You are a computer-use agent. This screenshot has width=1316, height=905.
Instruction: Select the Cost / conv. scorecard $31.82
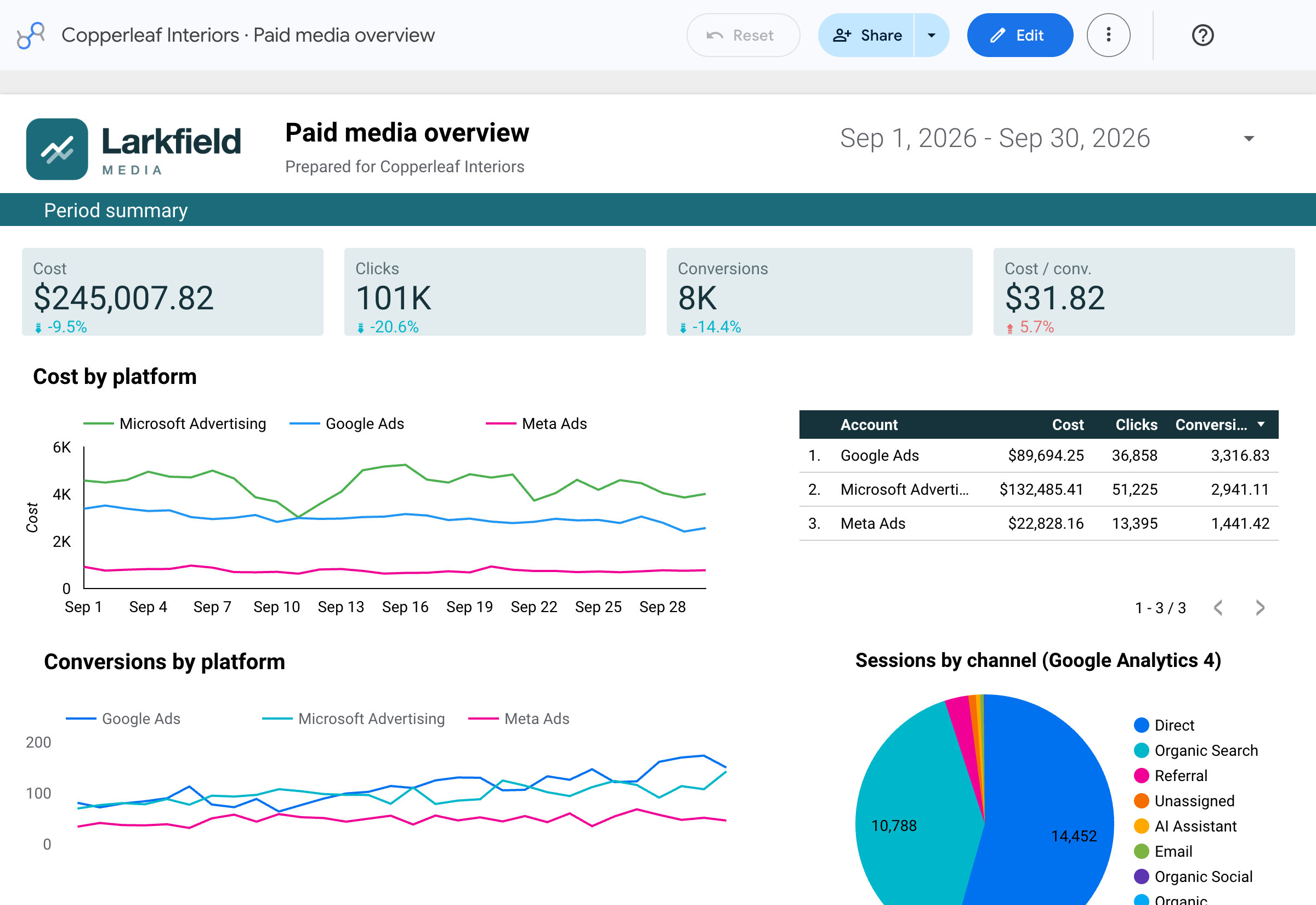(x=1144, y=291)
